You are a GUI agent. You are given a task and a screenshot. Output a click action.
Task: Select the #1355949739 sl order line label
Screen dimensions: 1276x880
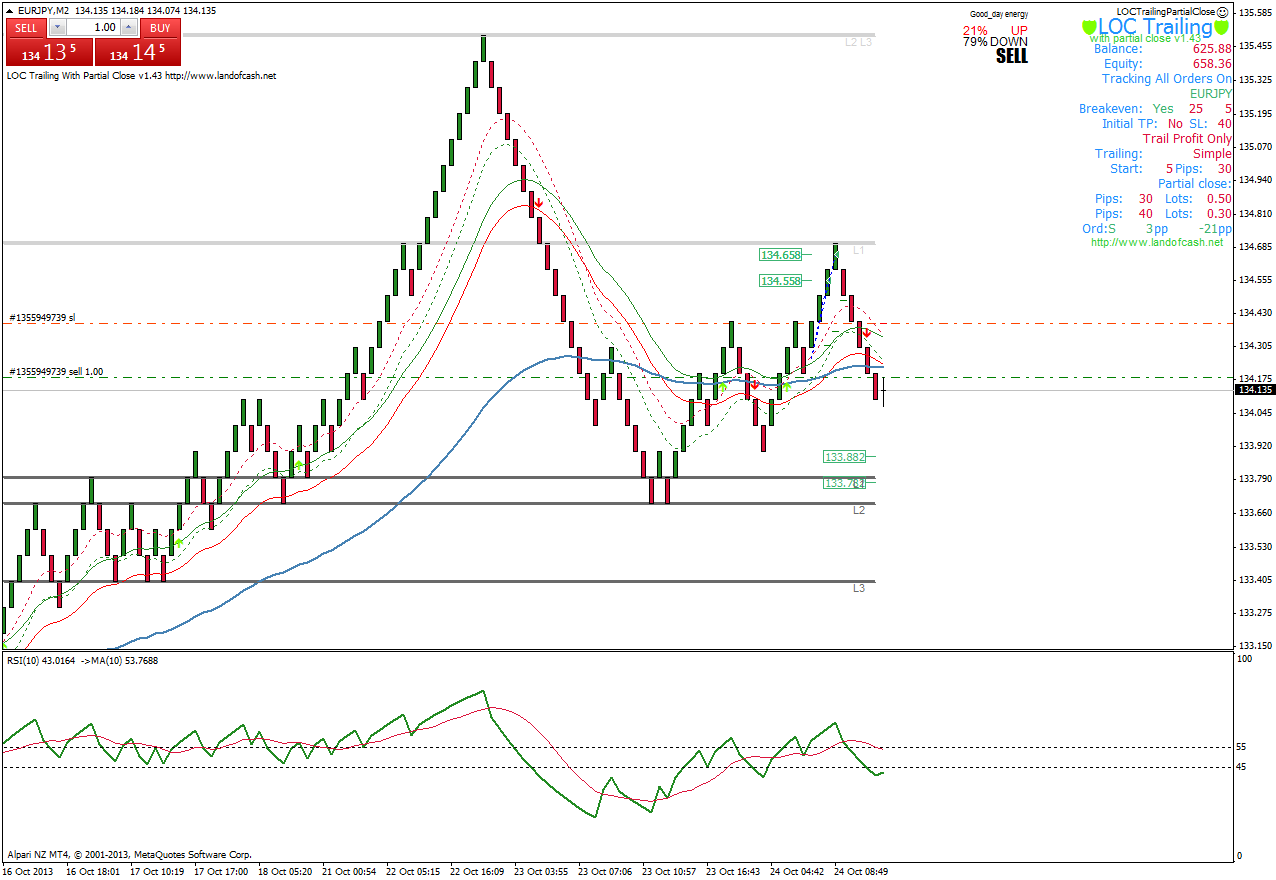[x=42, y=318]
